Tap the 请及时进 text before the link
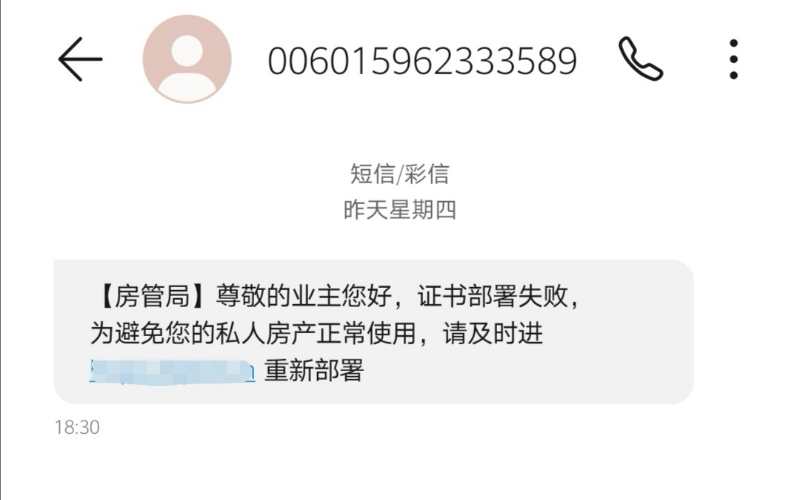Screen dimensions: 800x500 (492, 334)
